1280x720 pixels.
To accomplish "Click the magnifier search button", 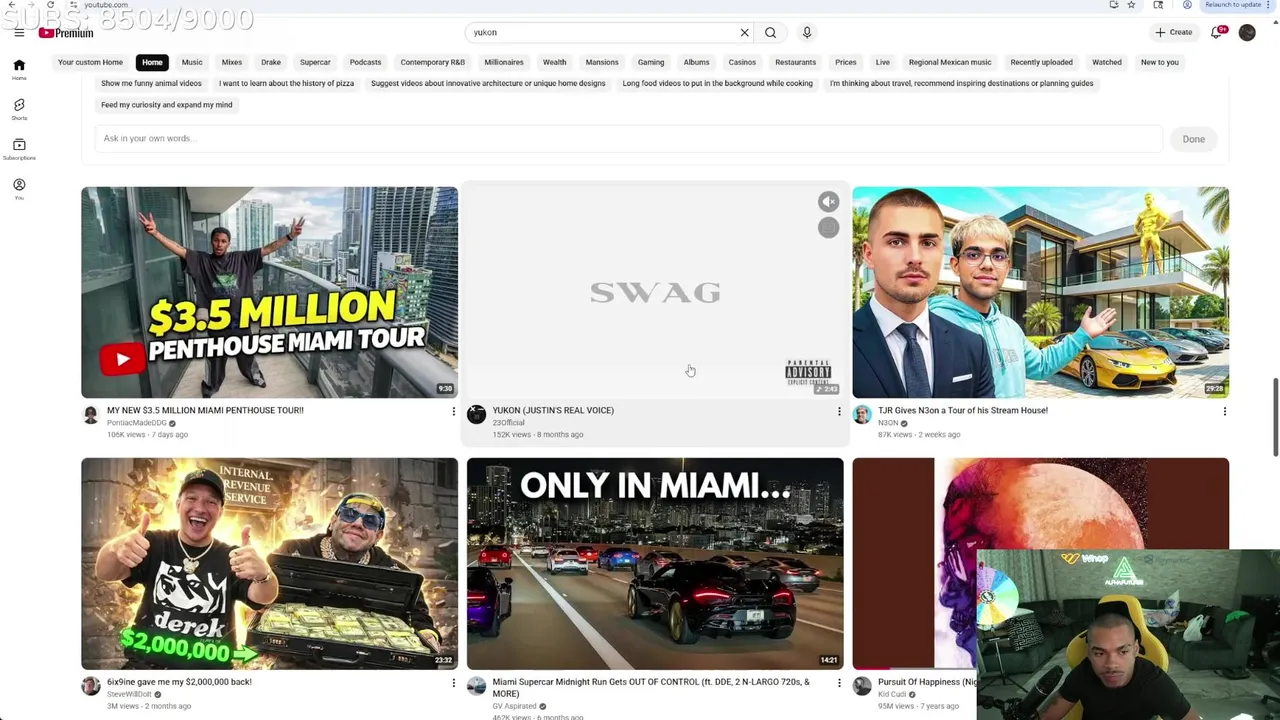I will [x=770, y=33].
